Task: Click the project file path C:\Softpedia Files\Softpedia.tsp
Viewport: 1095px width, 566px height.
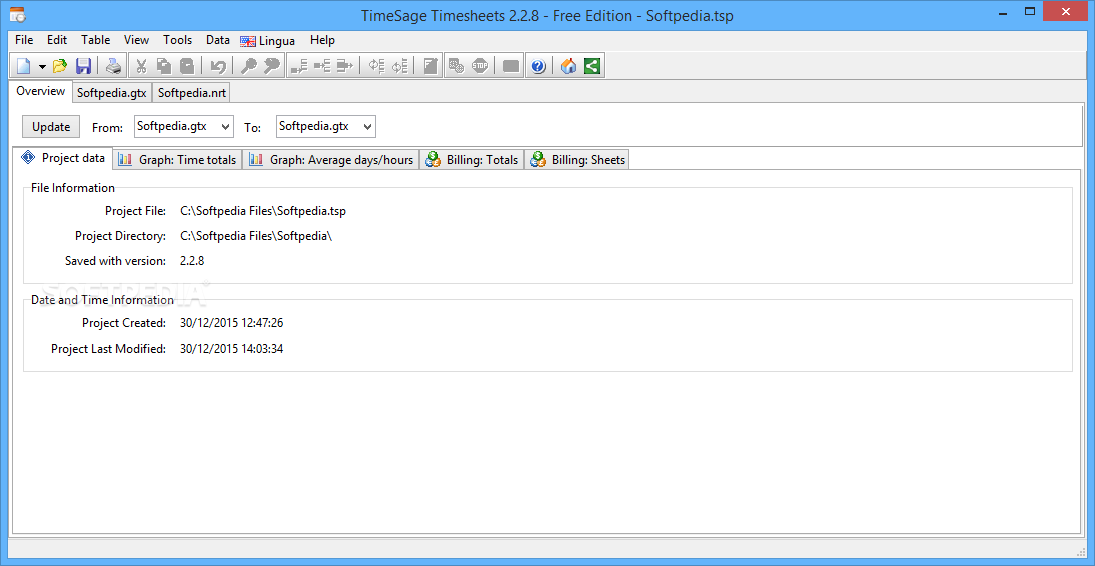Action: (x=263, y=210)
